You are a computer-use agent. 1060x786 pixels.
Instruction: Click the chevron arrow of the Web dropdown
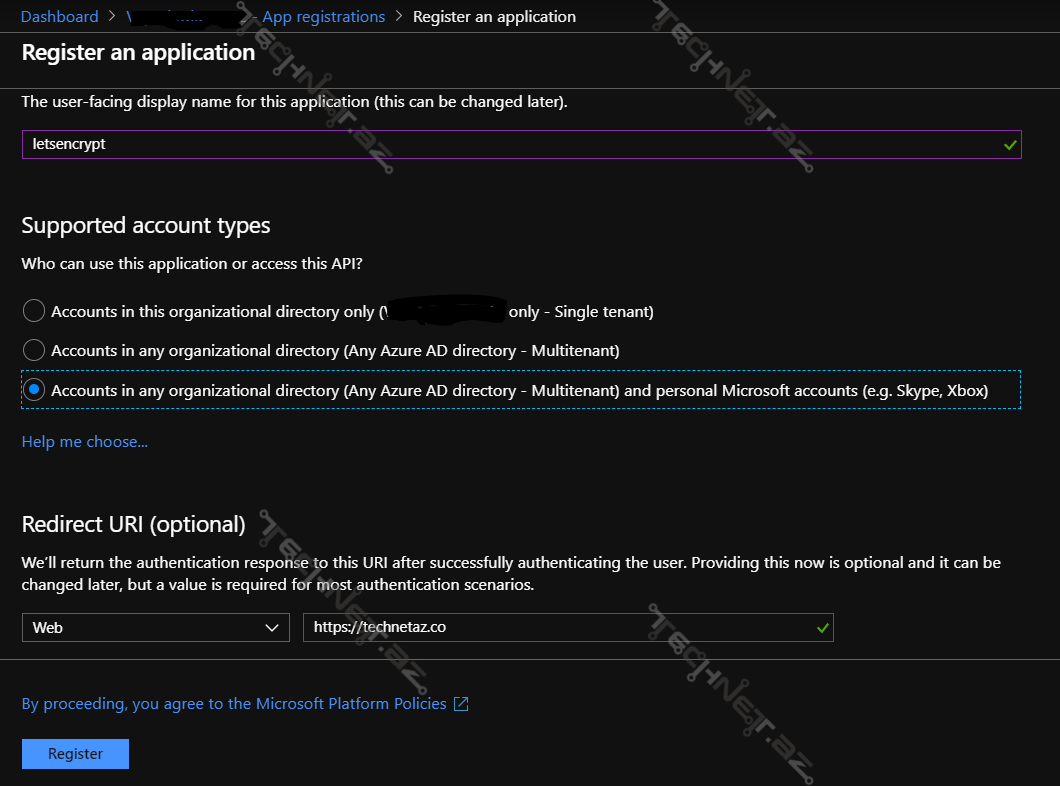pos(272,628)
